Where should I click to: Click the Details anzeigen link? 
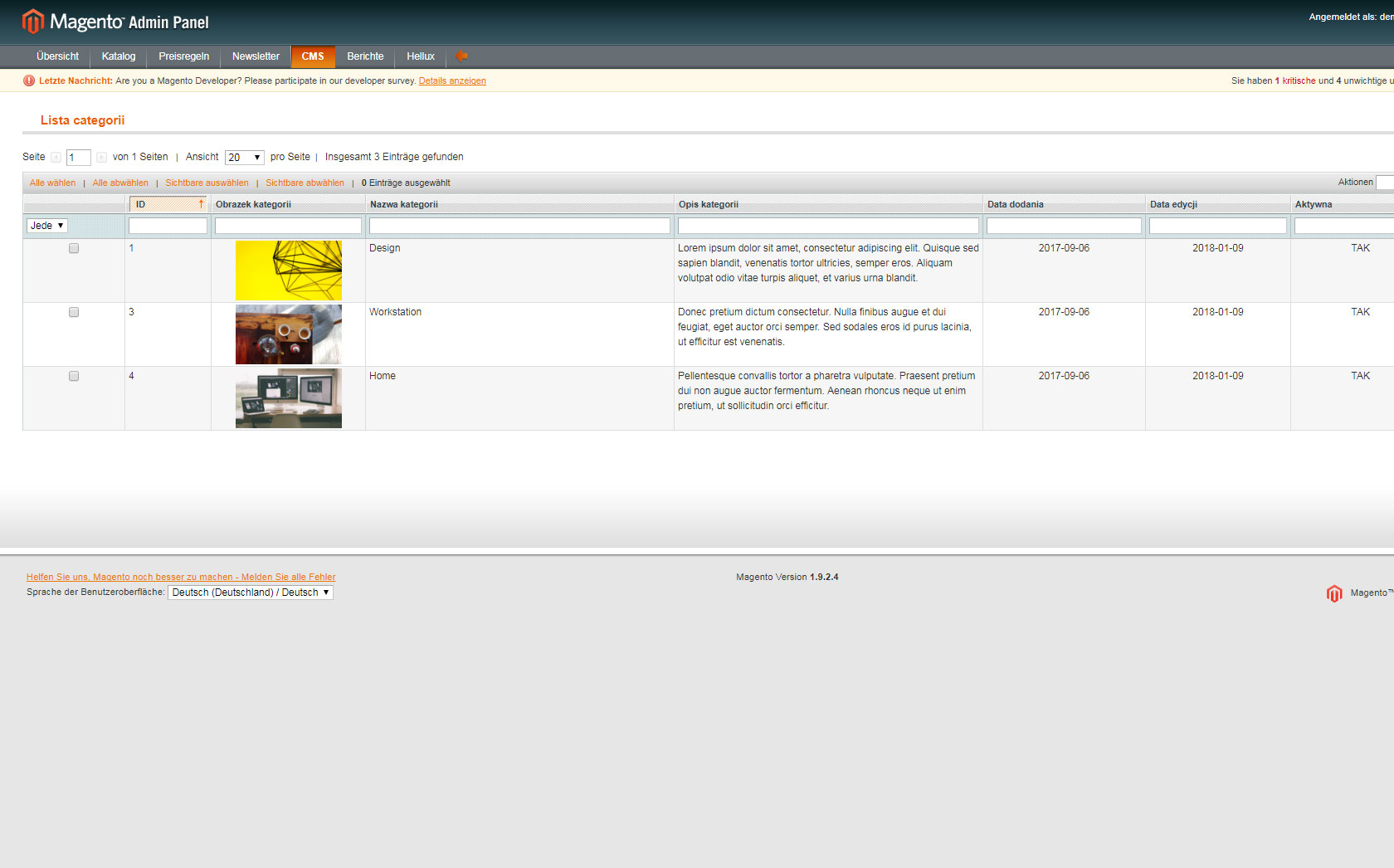pos(452,80)
